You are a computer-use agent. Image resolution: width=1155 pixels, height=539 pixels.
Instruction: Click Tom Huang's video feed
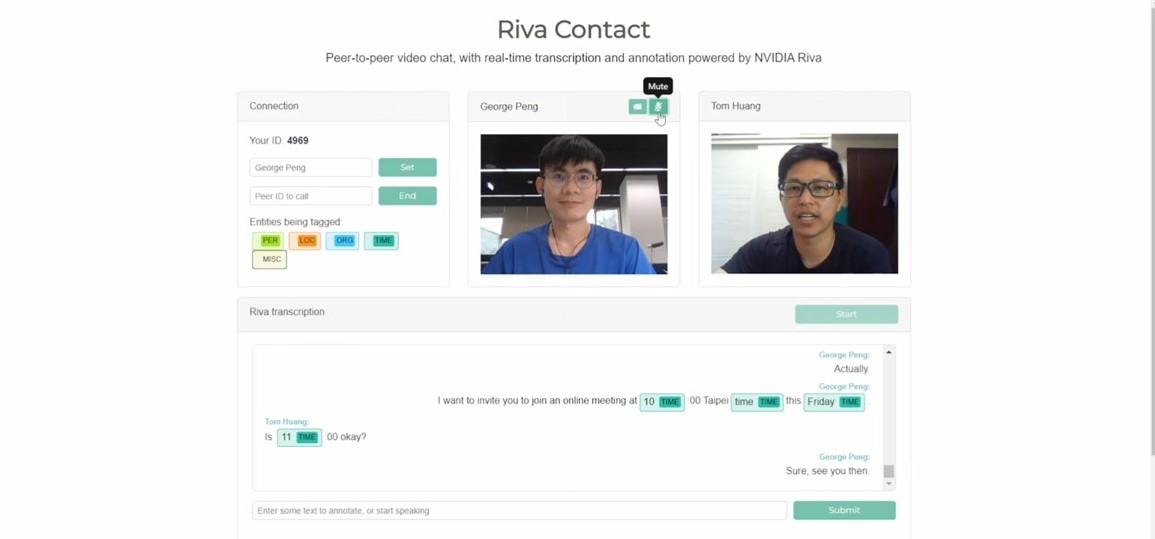pos(804,204)
